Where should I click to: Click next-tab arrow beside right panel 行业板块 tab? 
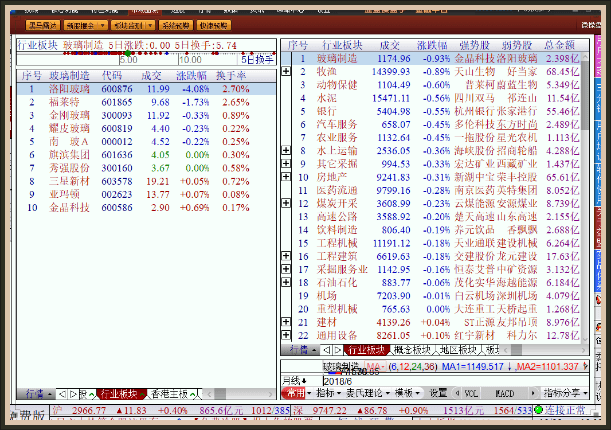point(337,350)
